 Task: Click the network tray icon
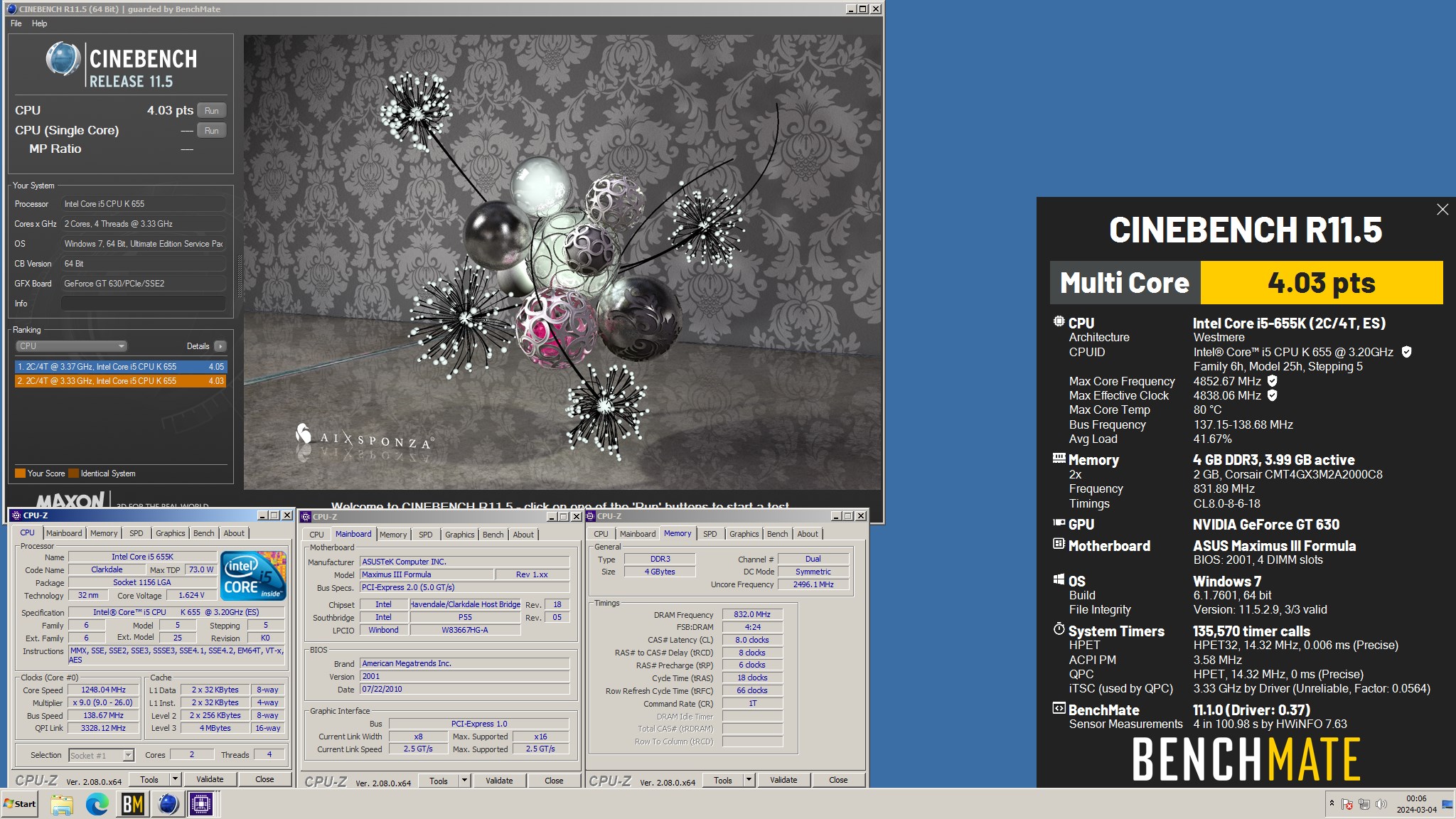pos(1364,804)
